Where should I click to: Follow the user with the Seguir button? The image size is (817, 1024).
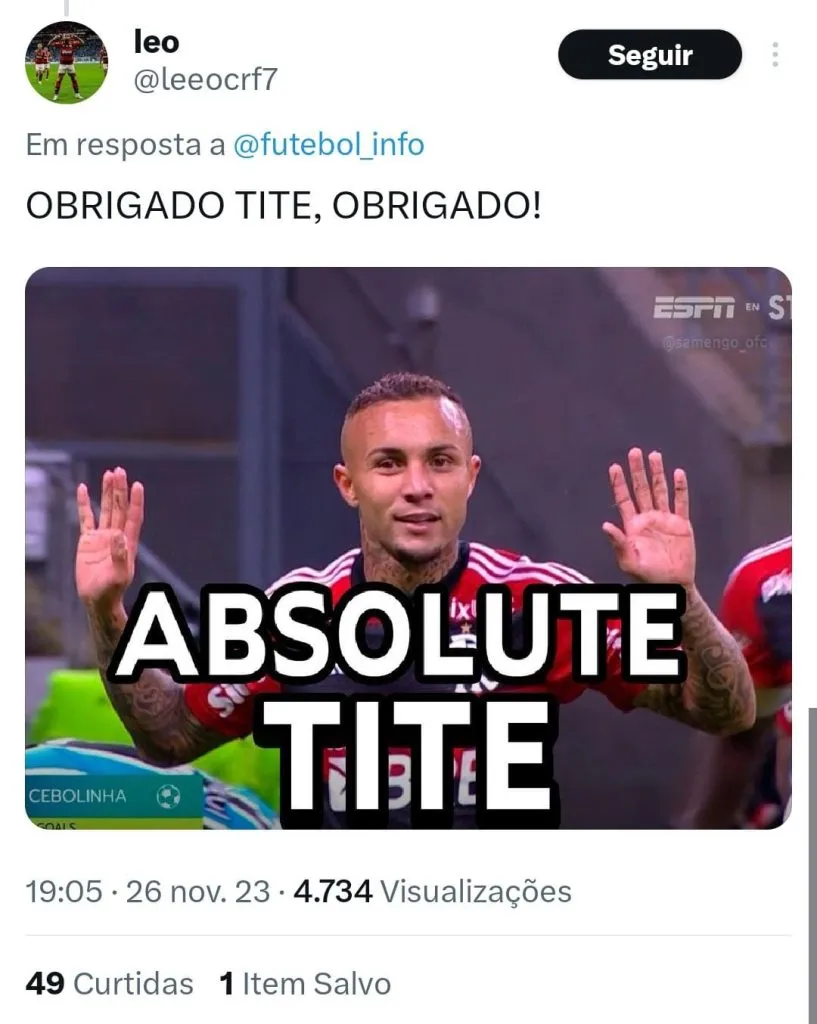[650, 55]
